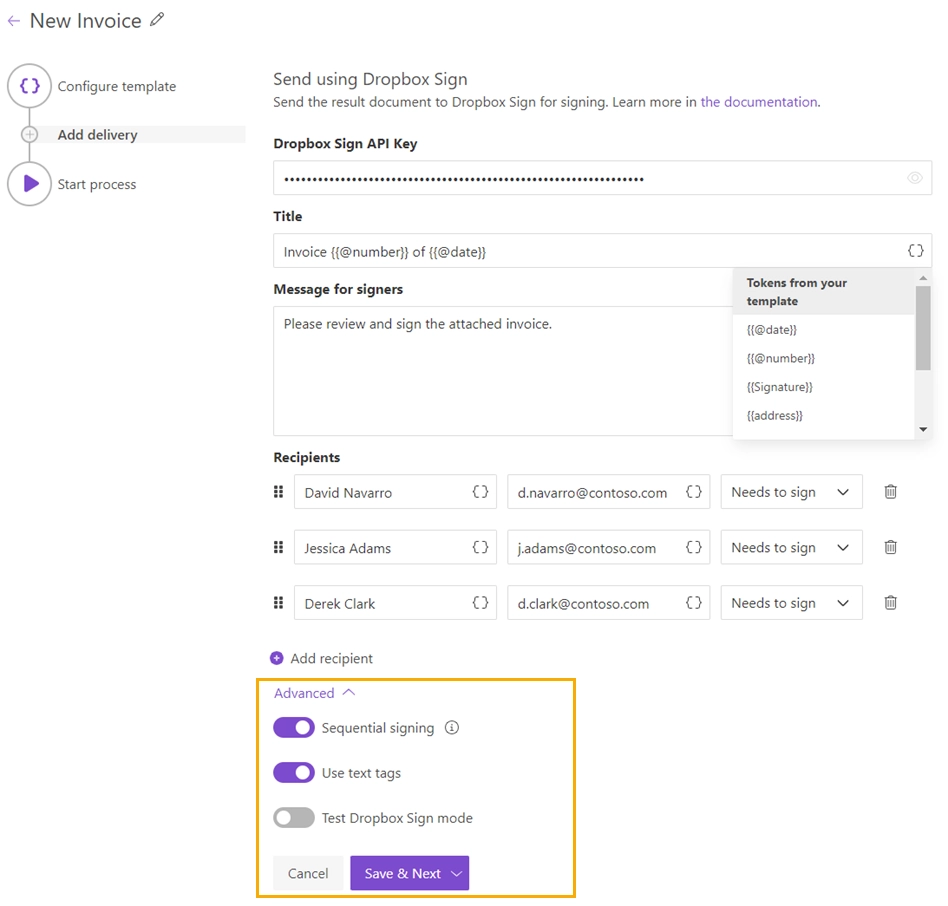Image resolution: width=948 pixels, height=906 pixels.
Task: Click the Jessica Adams name field
Action: (x=395, y=548)
